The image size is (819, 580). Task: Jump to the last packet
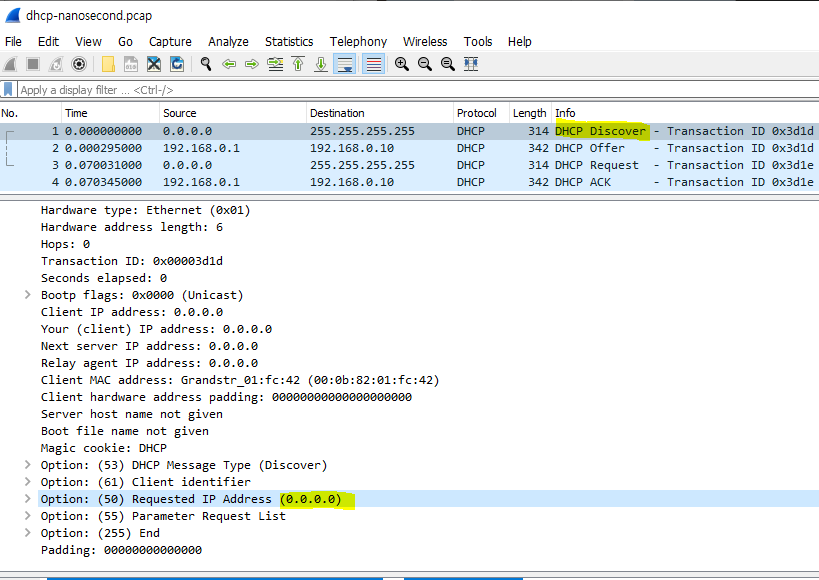coord(321,64)
